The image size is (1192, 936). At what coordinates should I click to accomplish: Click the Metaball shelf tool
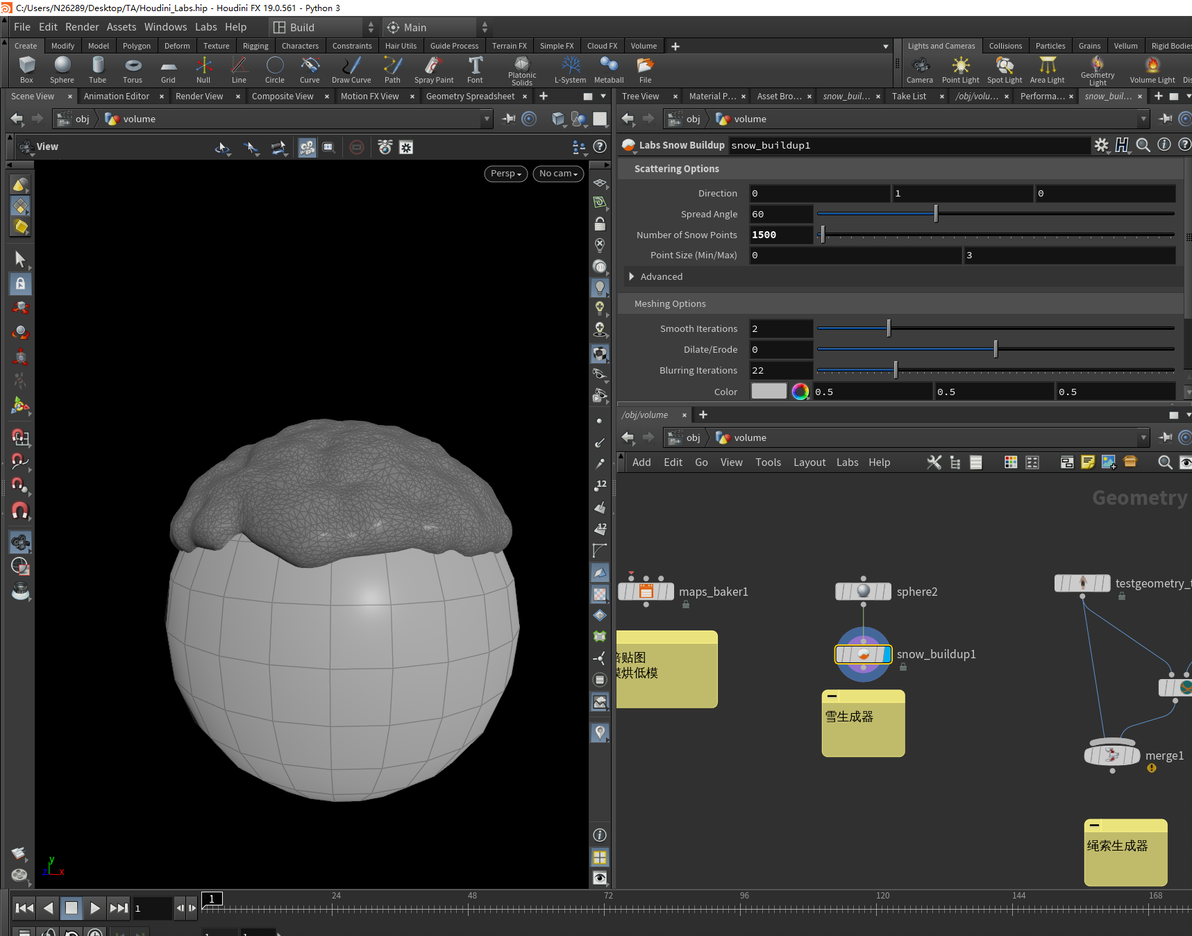pyautogui.click(x=609, y=68)
